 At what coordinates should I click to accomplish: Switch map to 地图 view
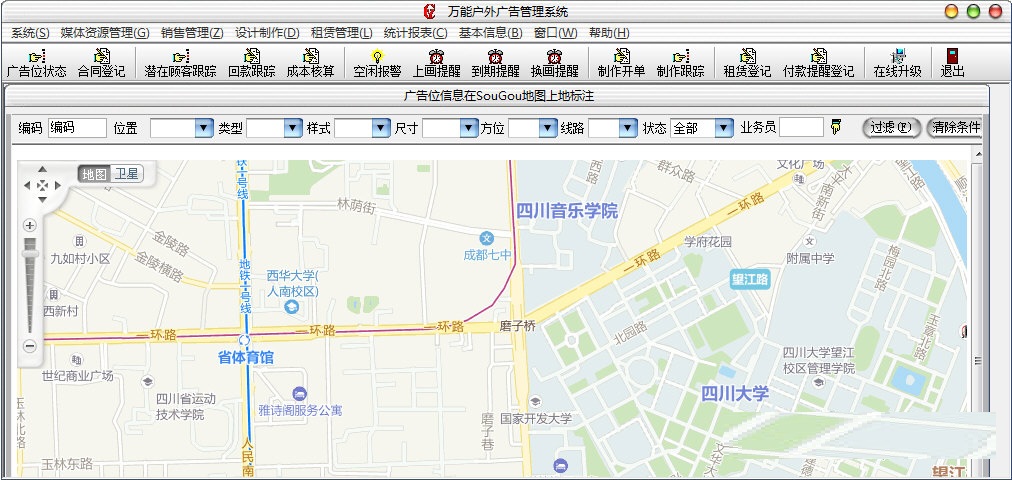tap(94, 174)
